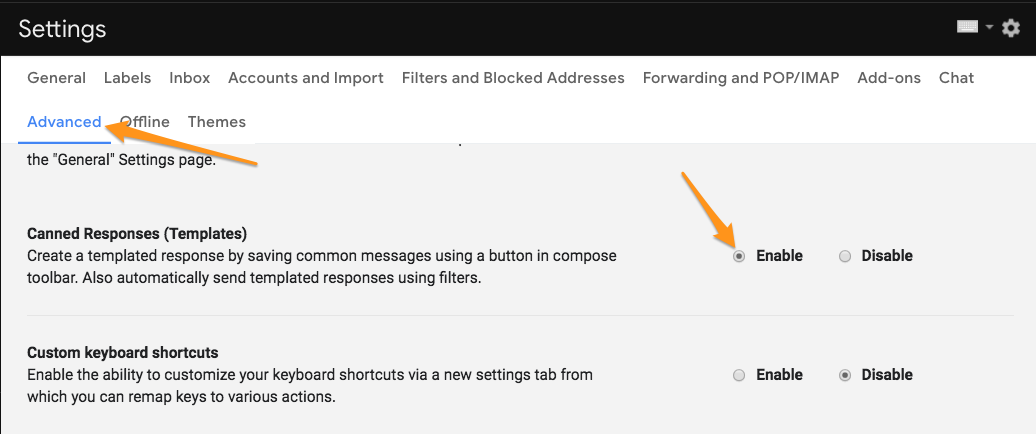Click the Canned Responses (Templates) heading
Viewport: 1036px width, 434px height.
137,234
